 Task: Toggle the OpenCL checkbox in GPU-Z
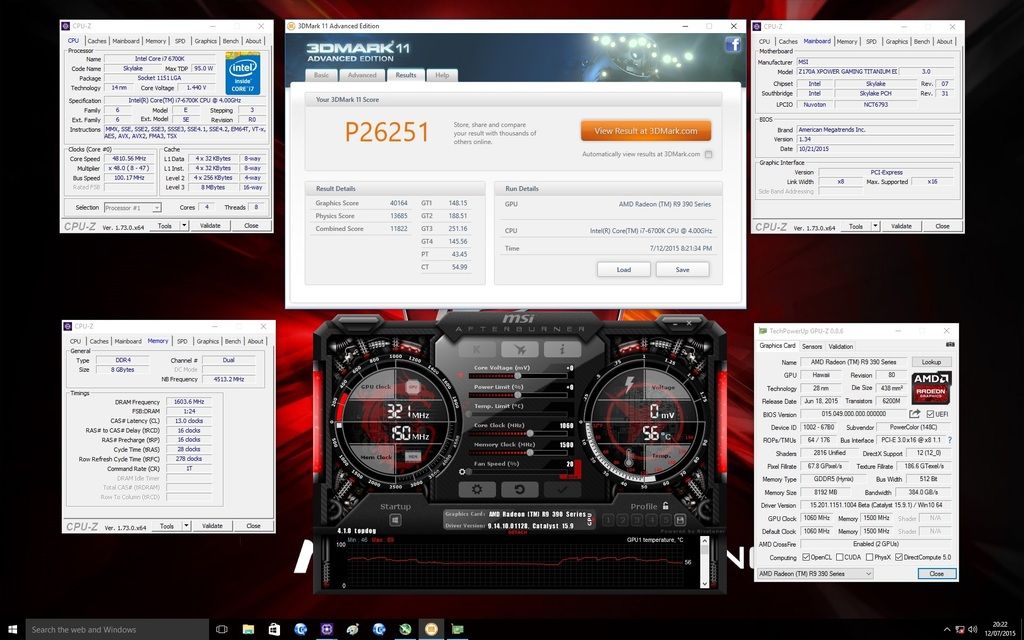tap(805, 557)
